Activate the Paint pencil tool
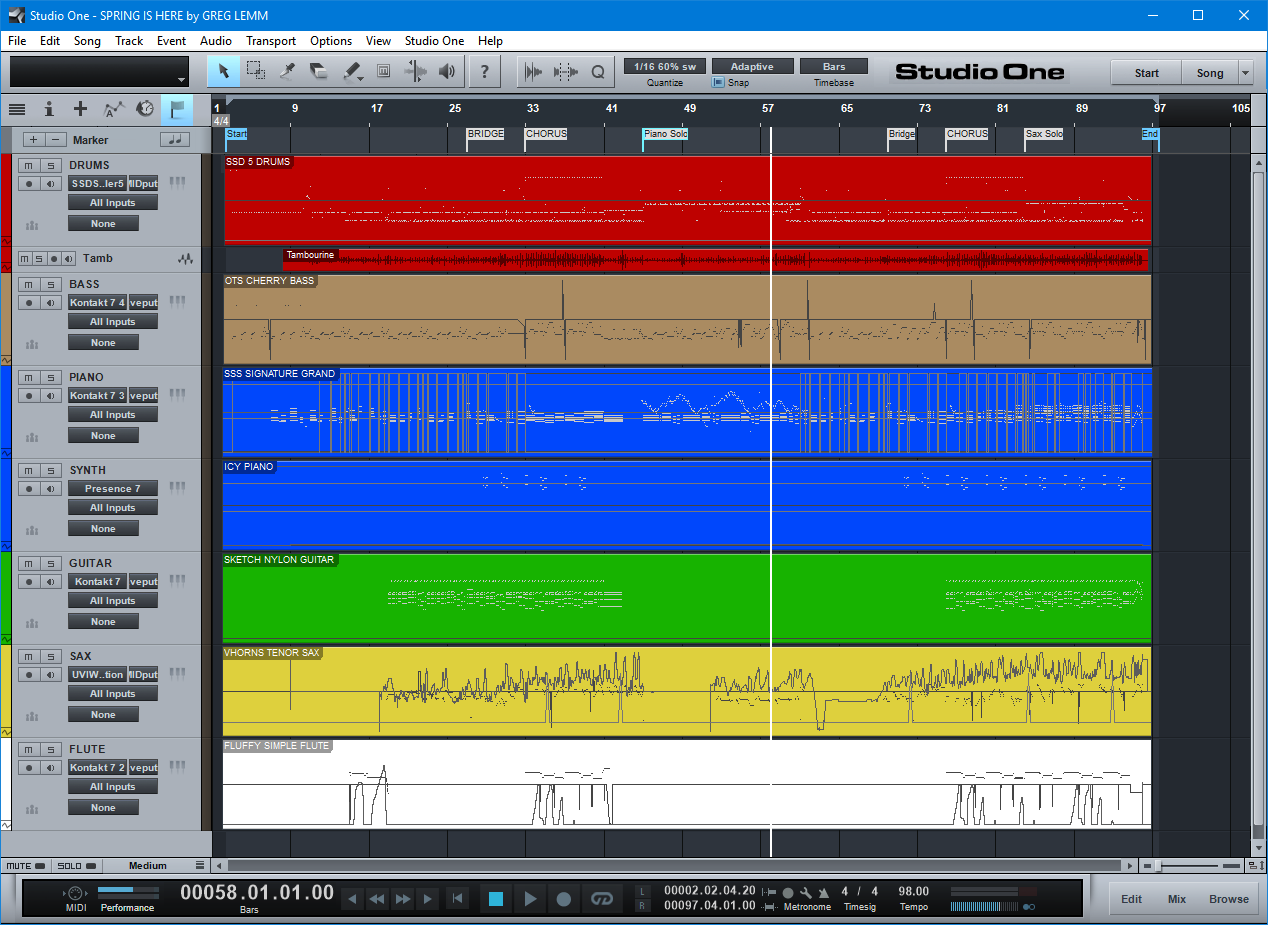 point(351,71)
